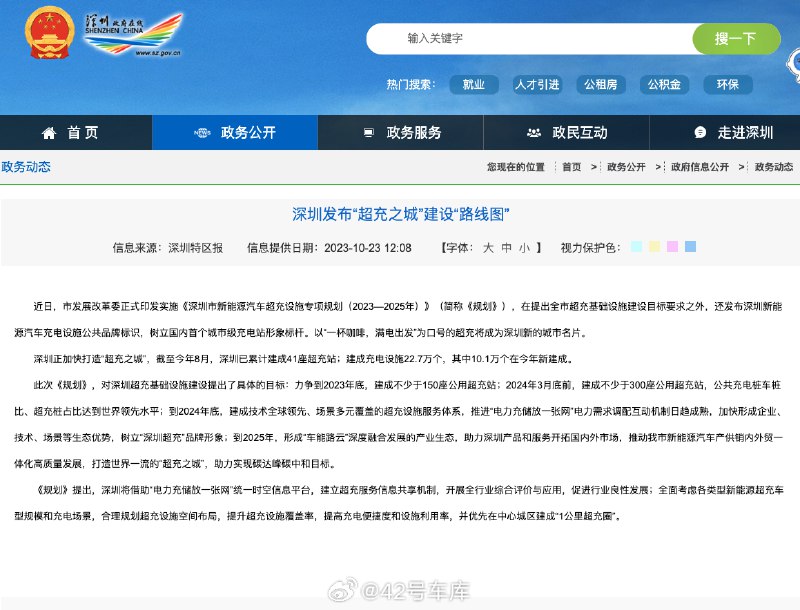Open the Shenzhen China rainbow logo

tap(133, 35)
